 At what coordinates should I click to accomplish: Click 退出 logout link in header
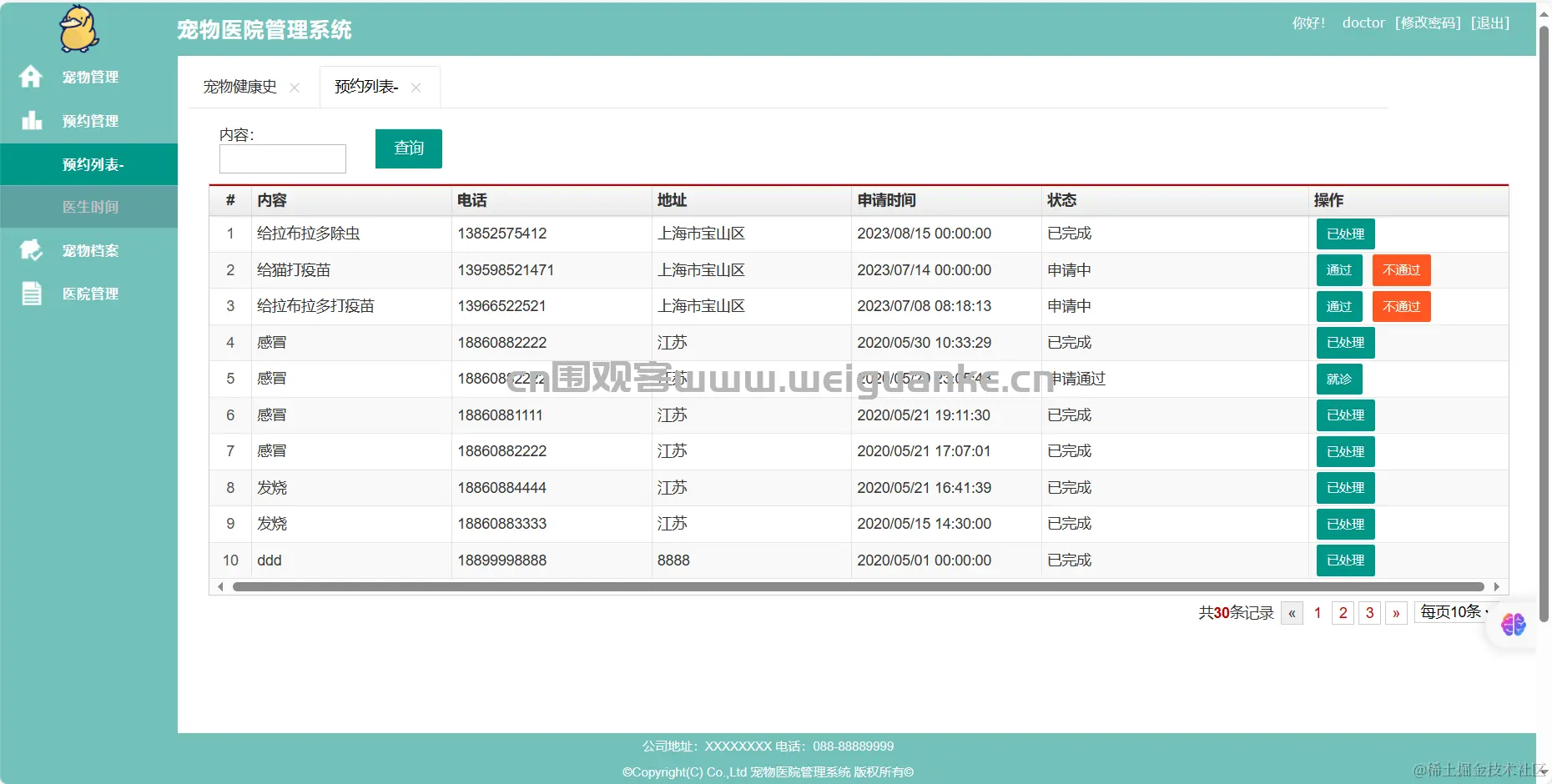[1490, 23]
